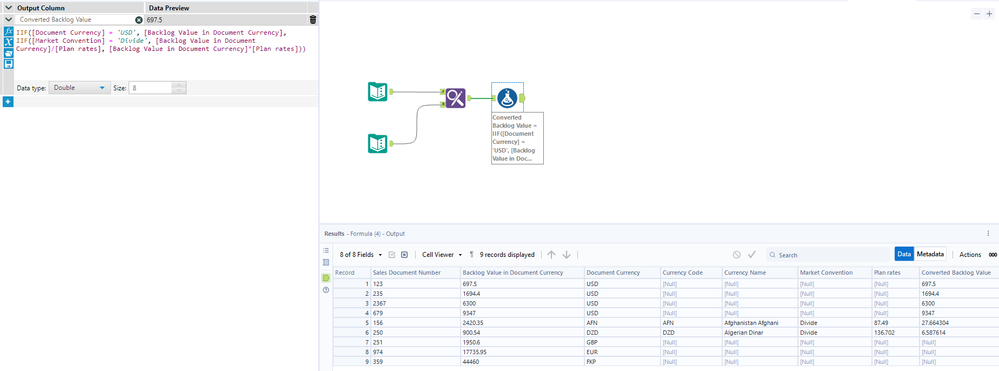Switch to the Metadata view tab
The height and width of the screenshot is (371, 999).
[930, 254]
